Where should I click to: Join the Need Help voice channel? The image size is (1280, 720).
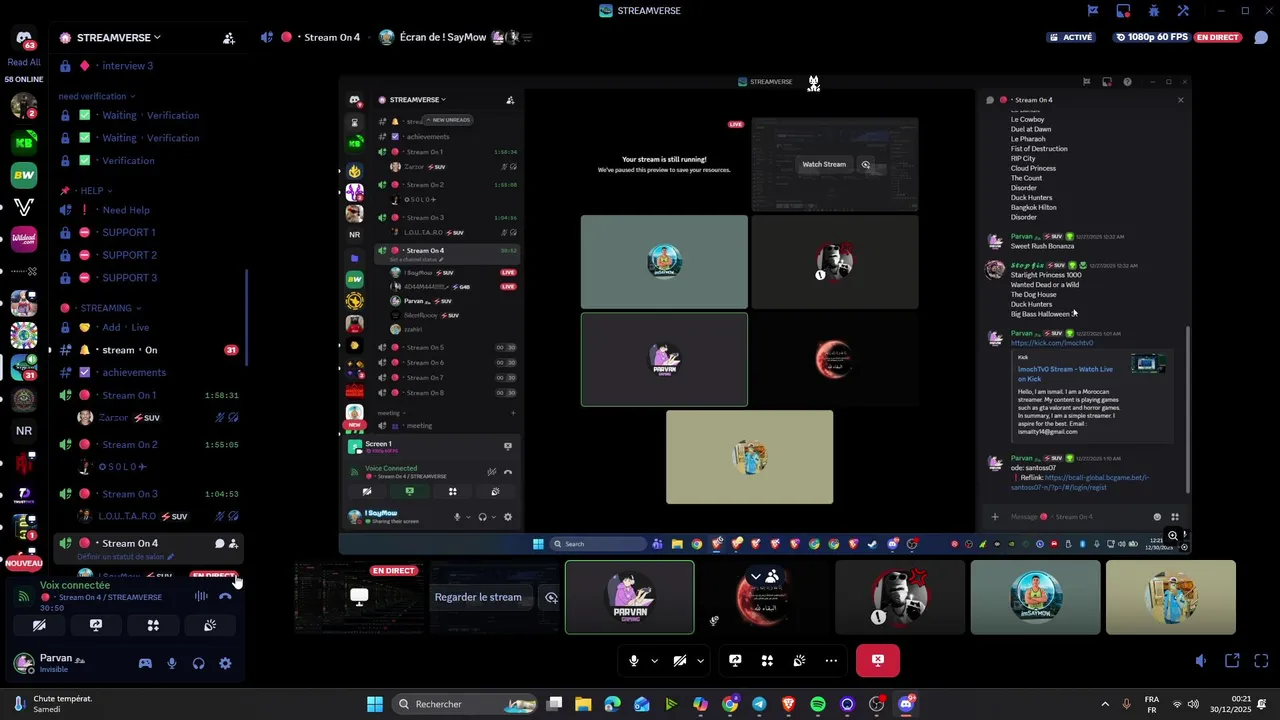click(x=149, y=210)
